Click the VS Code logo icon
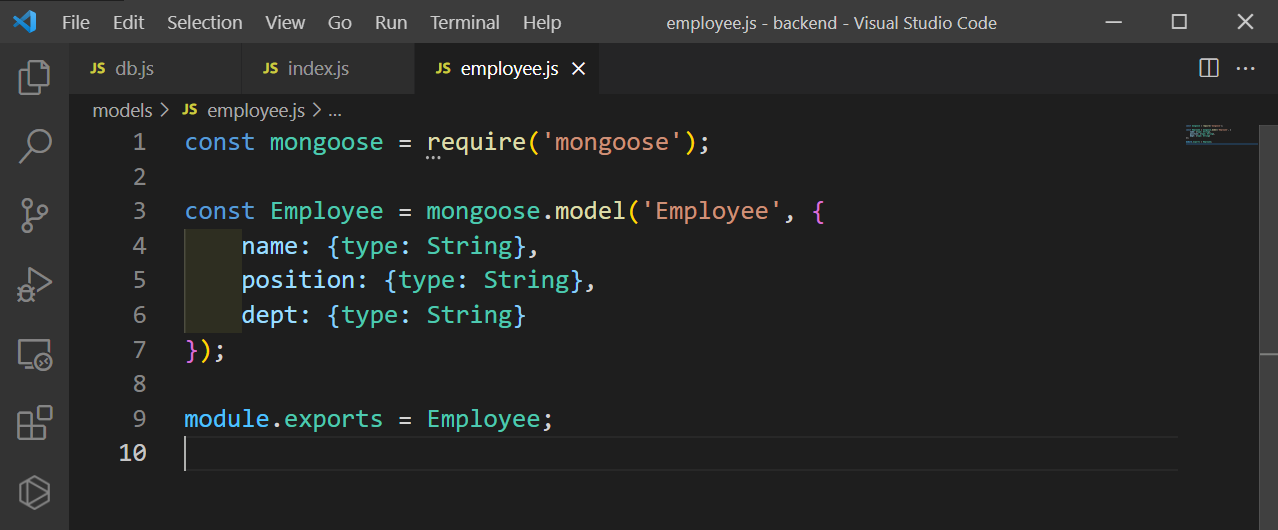 point(24,21)
